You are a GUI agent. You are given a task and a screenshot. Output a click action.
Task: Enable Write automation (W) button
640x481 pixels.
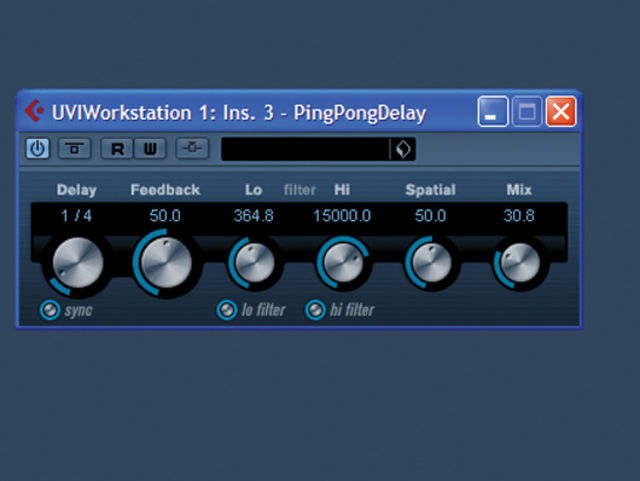[x=150, y=149]
